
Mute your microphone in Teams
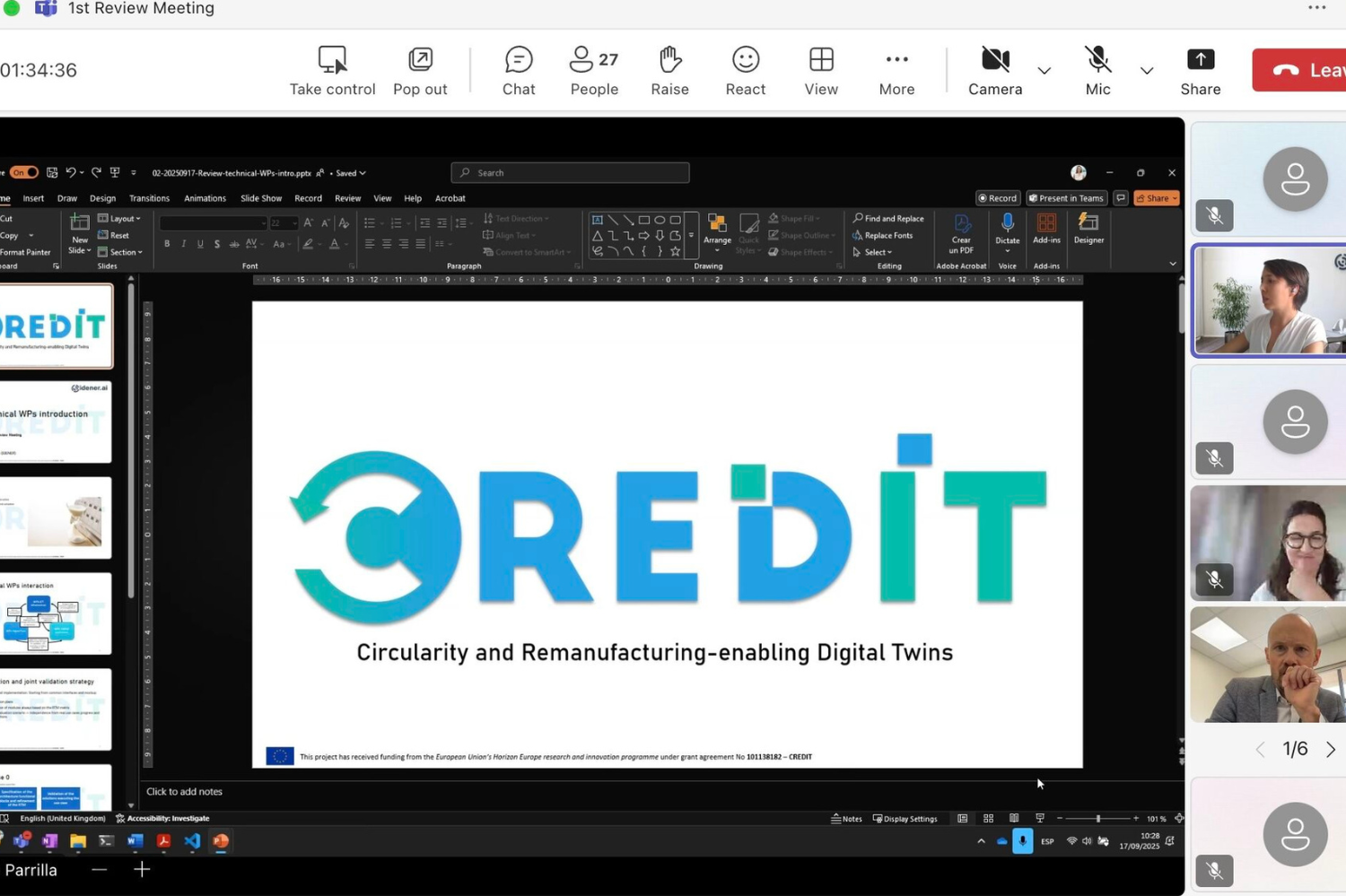pyautogui.click(x=1097, y=70)
